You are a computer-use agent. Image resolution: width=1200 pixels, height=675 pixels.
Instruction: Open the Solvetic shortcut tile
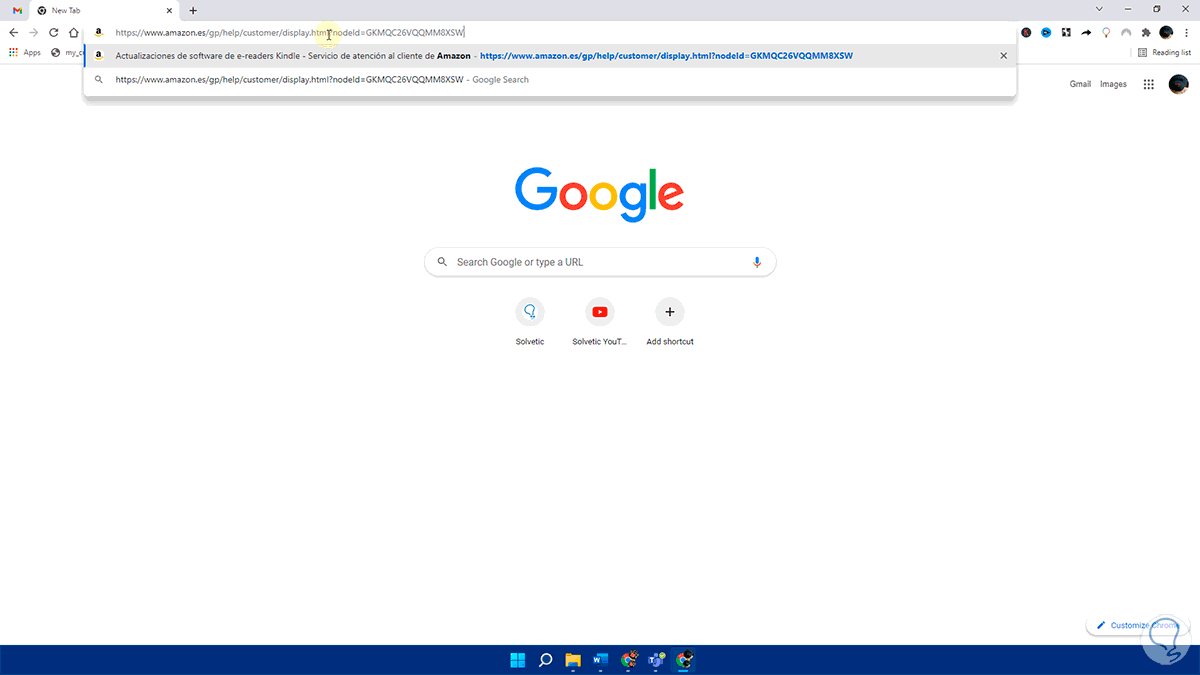(530, 321)
